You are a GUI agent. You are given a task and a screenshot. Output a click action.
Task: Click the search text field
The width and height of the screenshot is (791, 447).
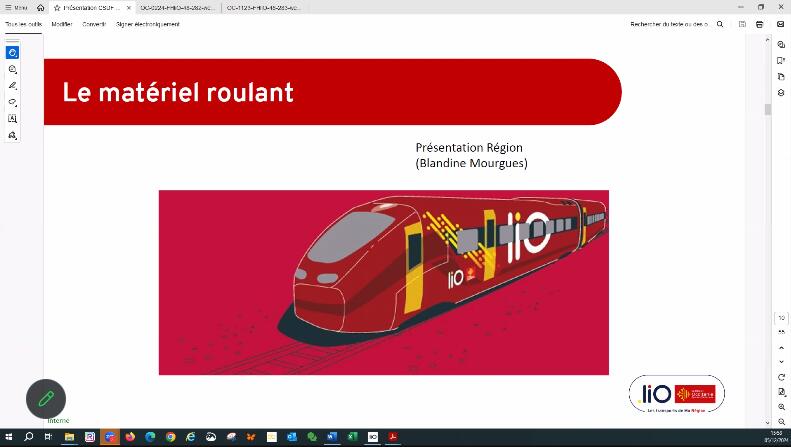click(x=669, y=24)
